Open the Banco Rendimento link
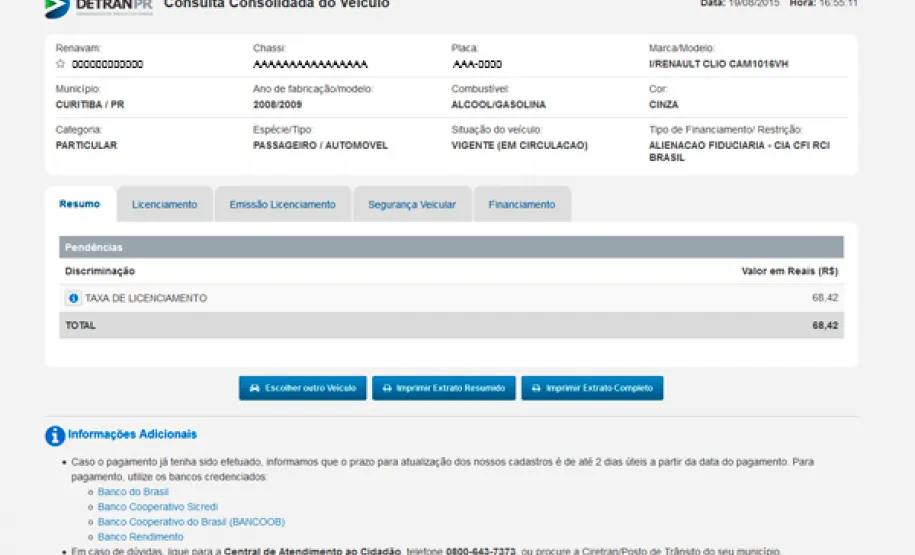The image size is (915, 555). pos(141,537)
